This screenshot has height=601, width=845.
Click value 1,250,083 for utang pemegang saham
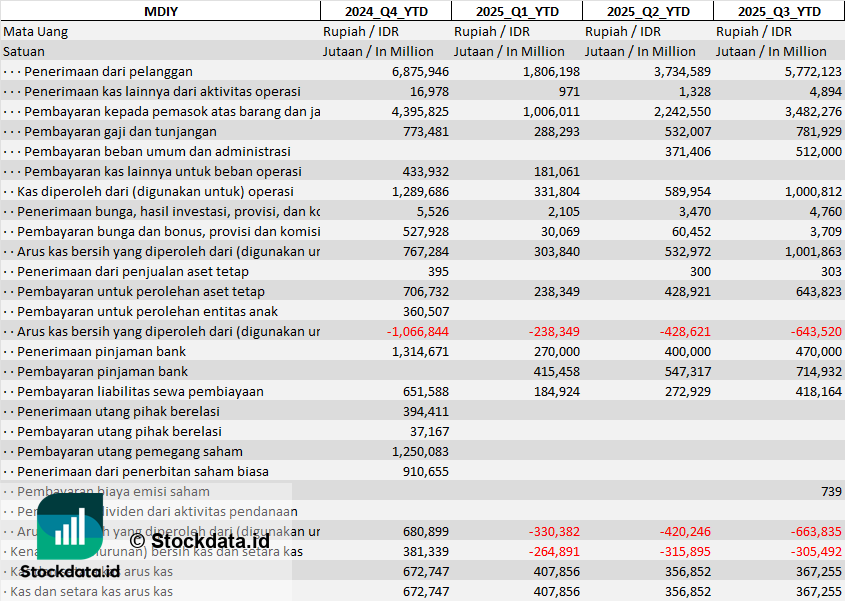pos(420,451)
